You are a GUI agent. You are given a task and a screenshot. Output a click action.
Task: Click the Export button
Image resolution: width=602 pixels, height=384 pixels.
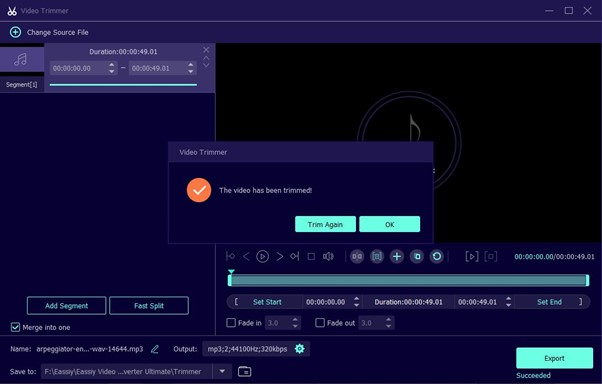pos(554,358)
